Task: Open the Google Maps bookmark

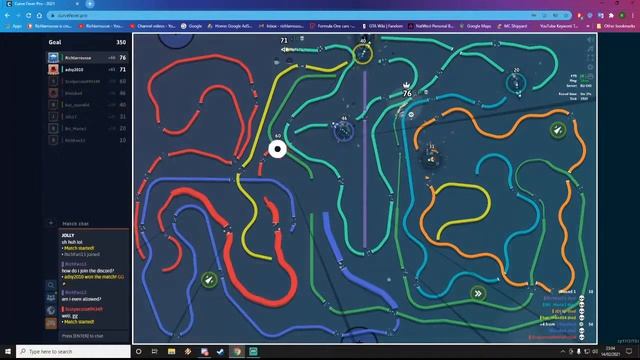Action: (x=476, y=26)
